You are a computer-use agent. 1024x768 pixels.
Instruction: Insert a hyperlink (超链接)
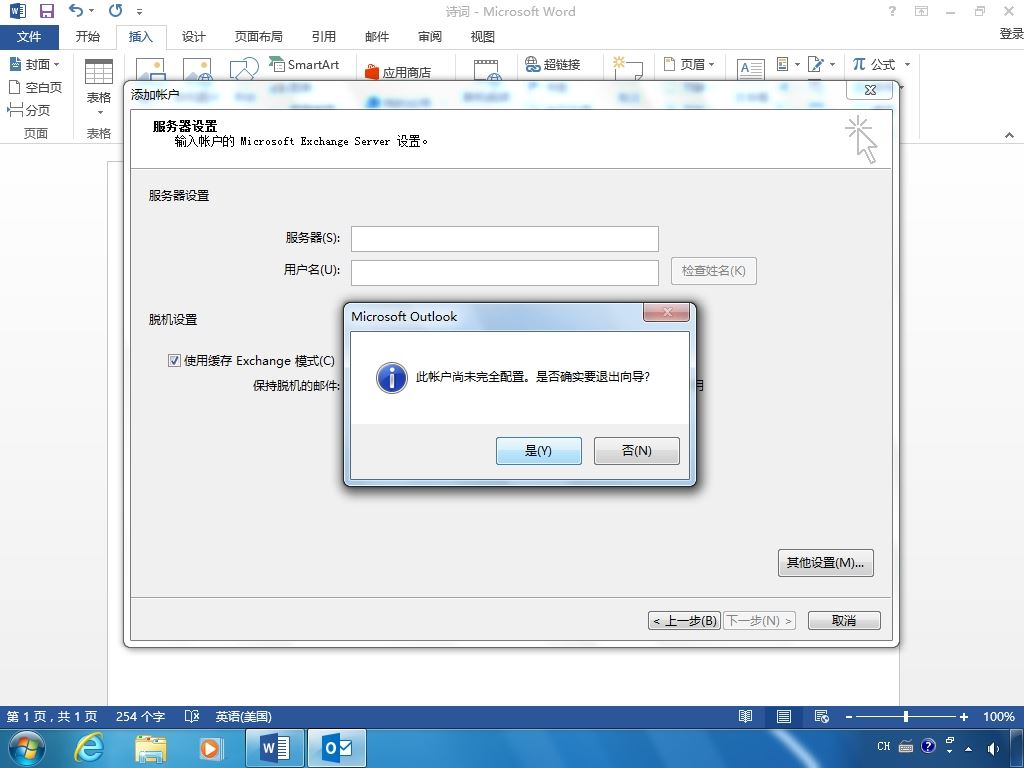coord(552,64)
